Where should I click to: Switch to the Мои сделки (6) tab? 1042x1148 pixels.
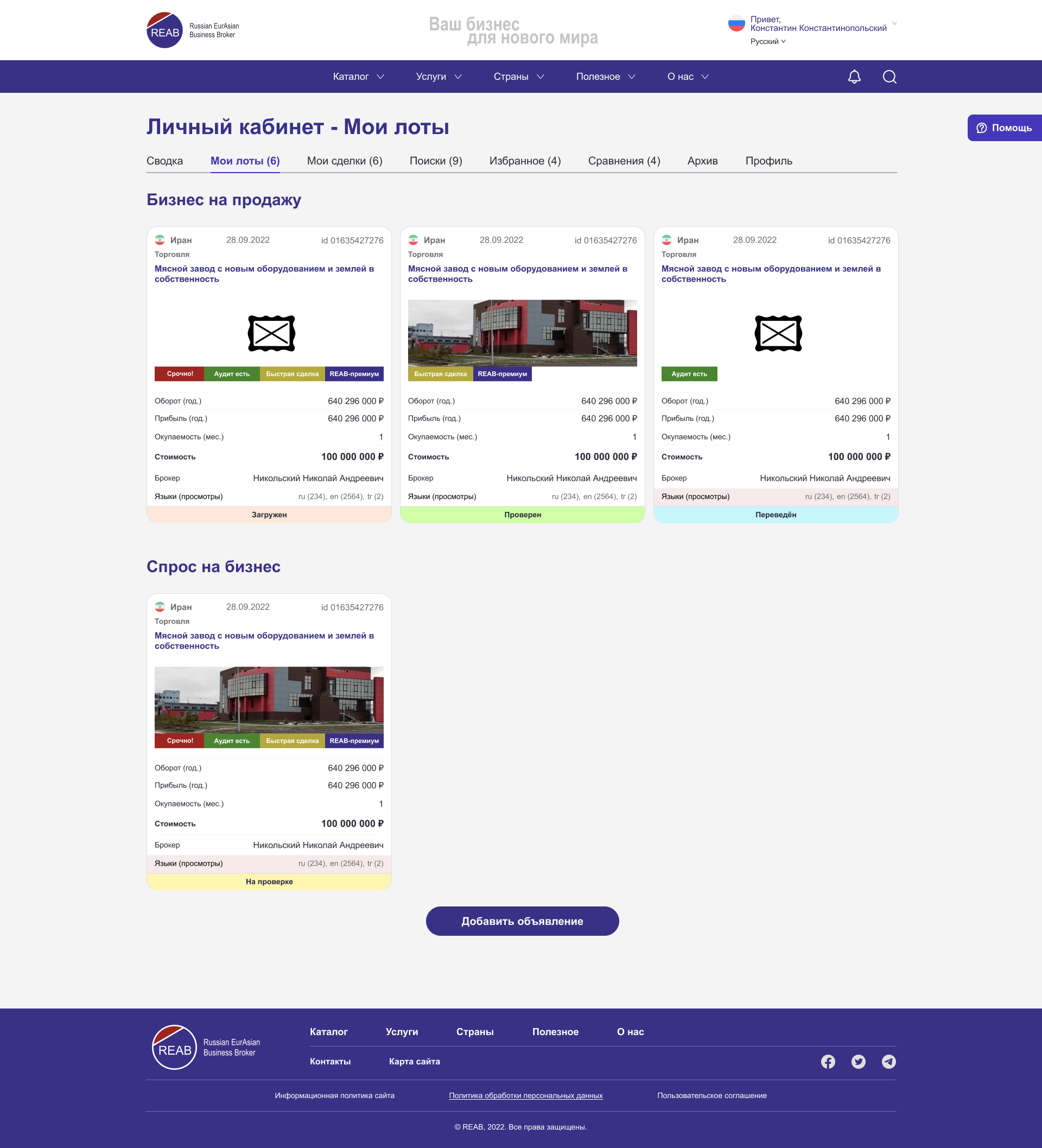click(345, 161)
